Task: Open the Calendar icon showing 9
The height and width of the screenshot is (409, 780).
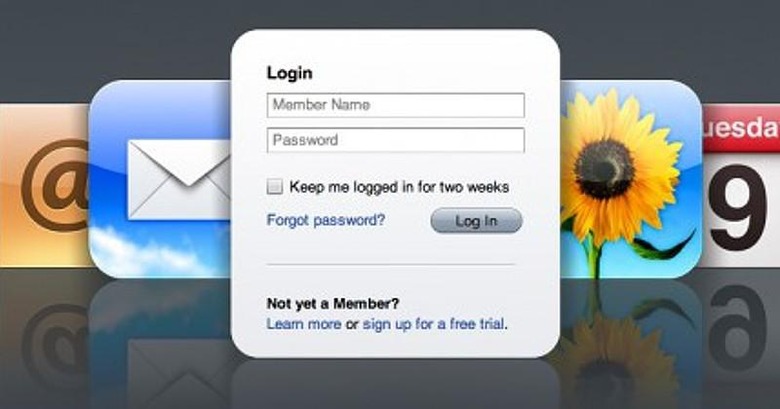Action: click(x=741, y=185)
